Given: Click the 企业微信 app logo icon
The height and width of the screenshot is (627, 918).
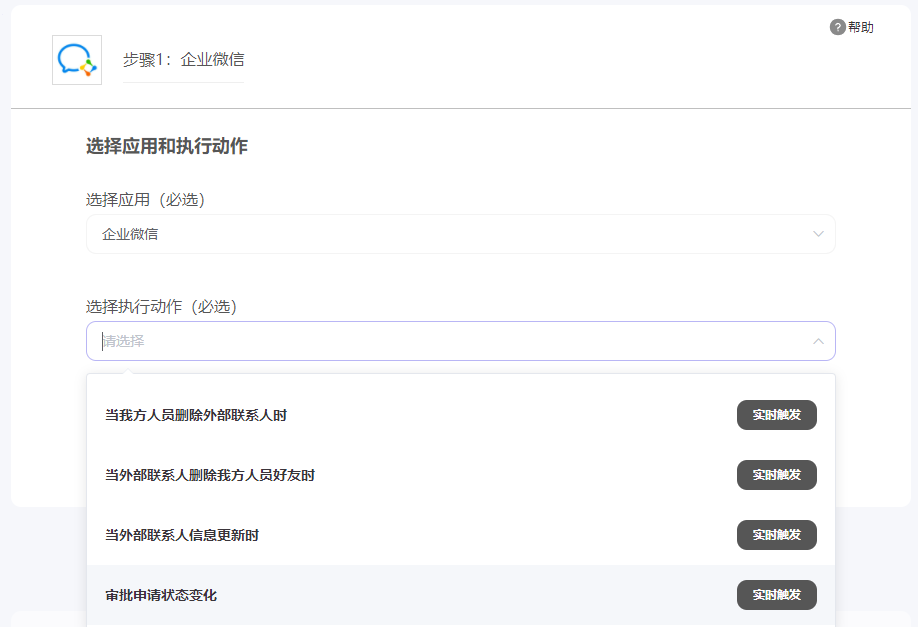Looking at the screenshot, I should pos(77,60).
